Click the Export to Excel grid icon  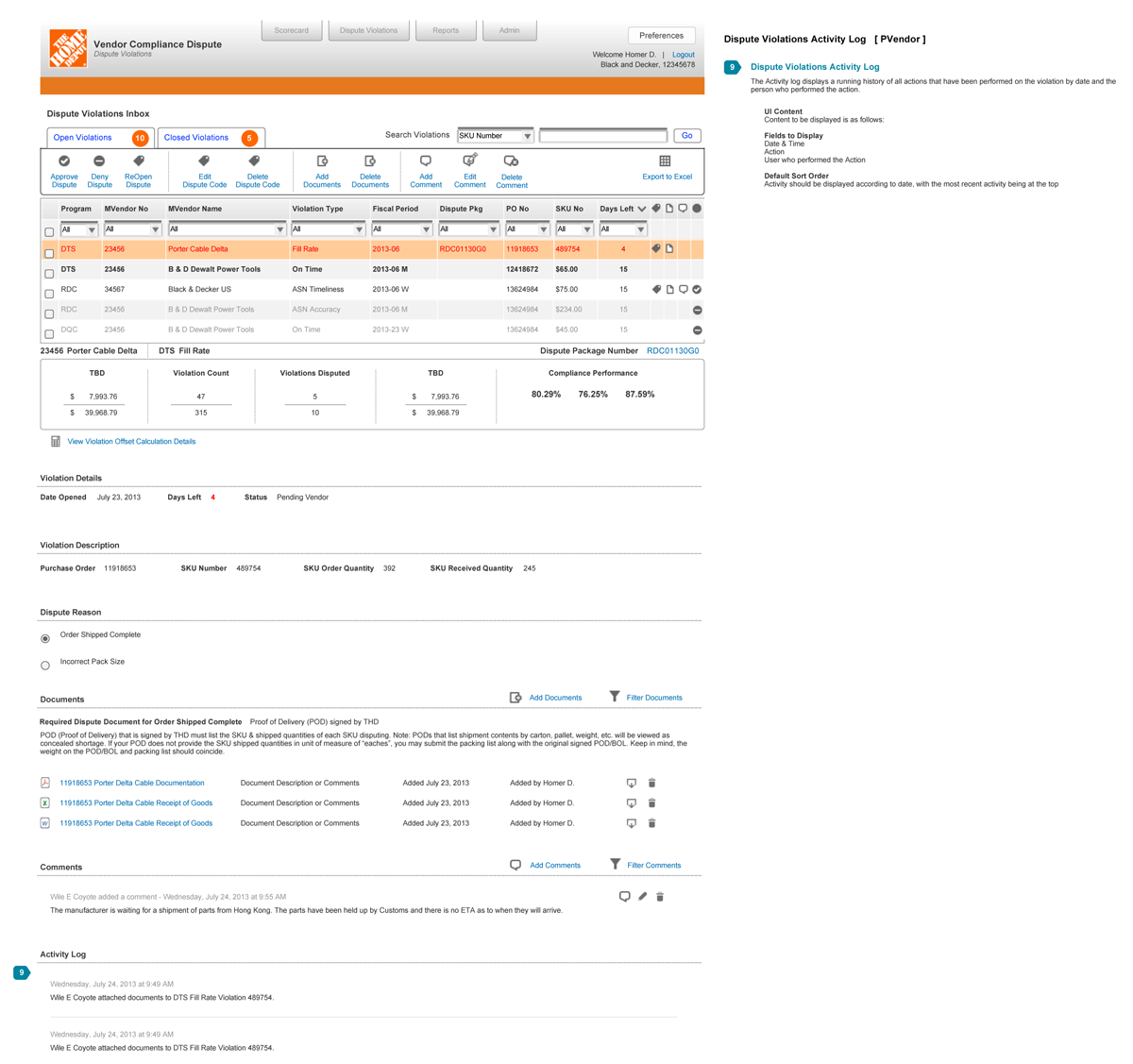pos(665,161)
